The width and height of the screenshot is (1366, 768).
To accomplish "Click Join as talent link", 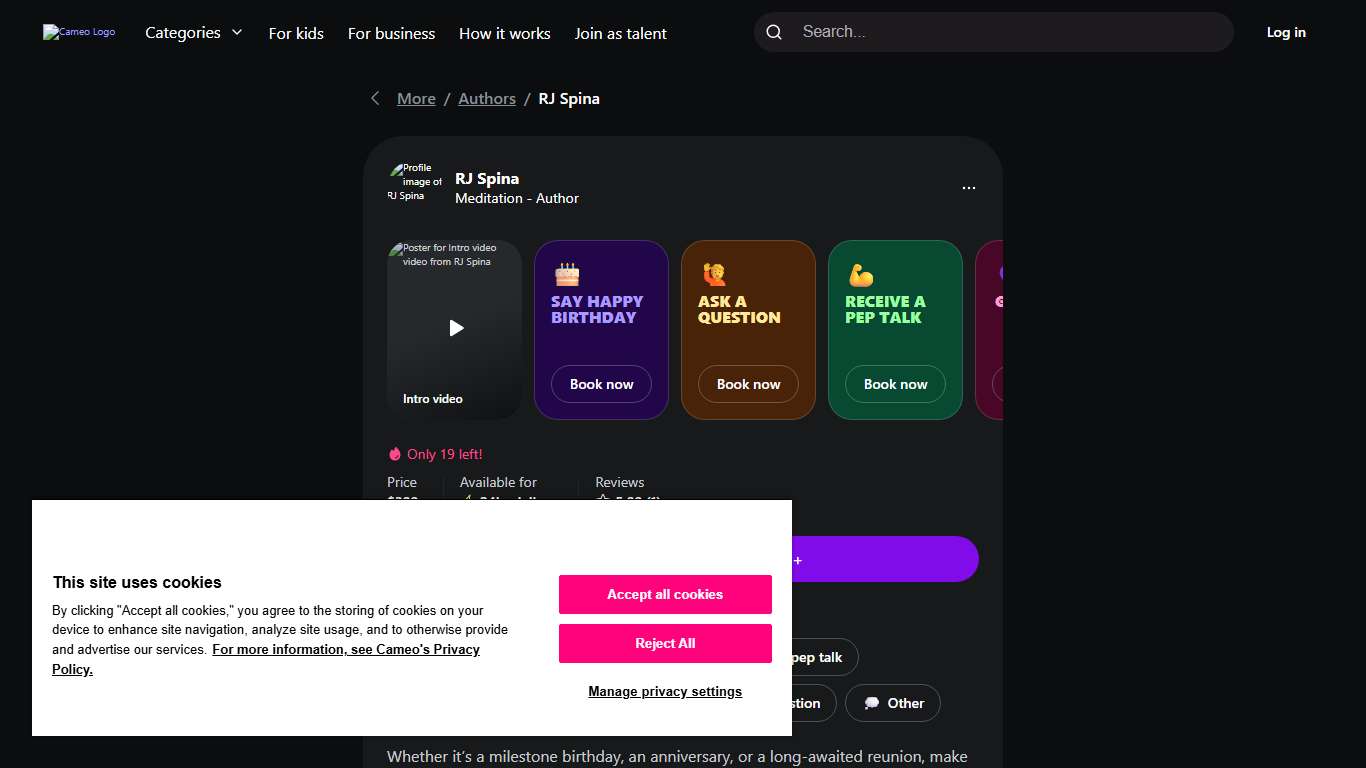I will pyautogui.click(x=620, y=33).
